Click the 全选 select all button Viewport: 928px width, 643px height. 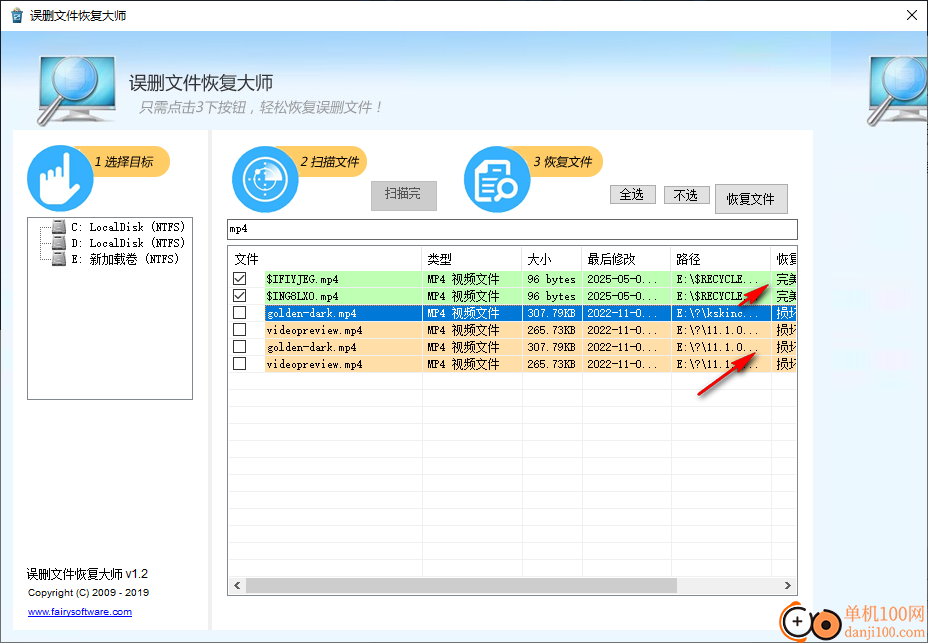[x=633, y=194]
